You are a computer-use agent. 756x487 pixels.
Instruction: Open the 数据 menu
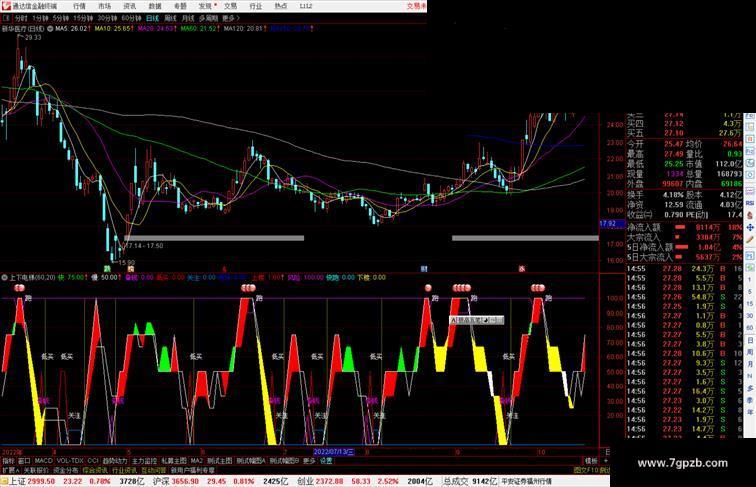[155, 6]
